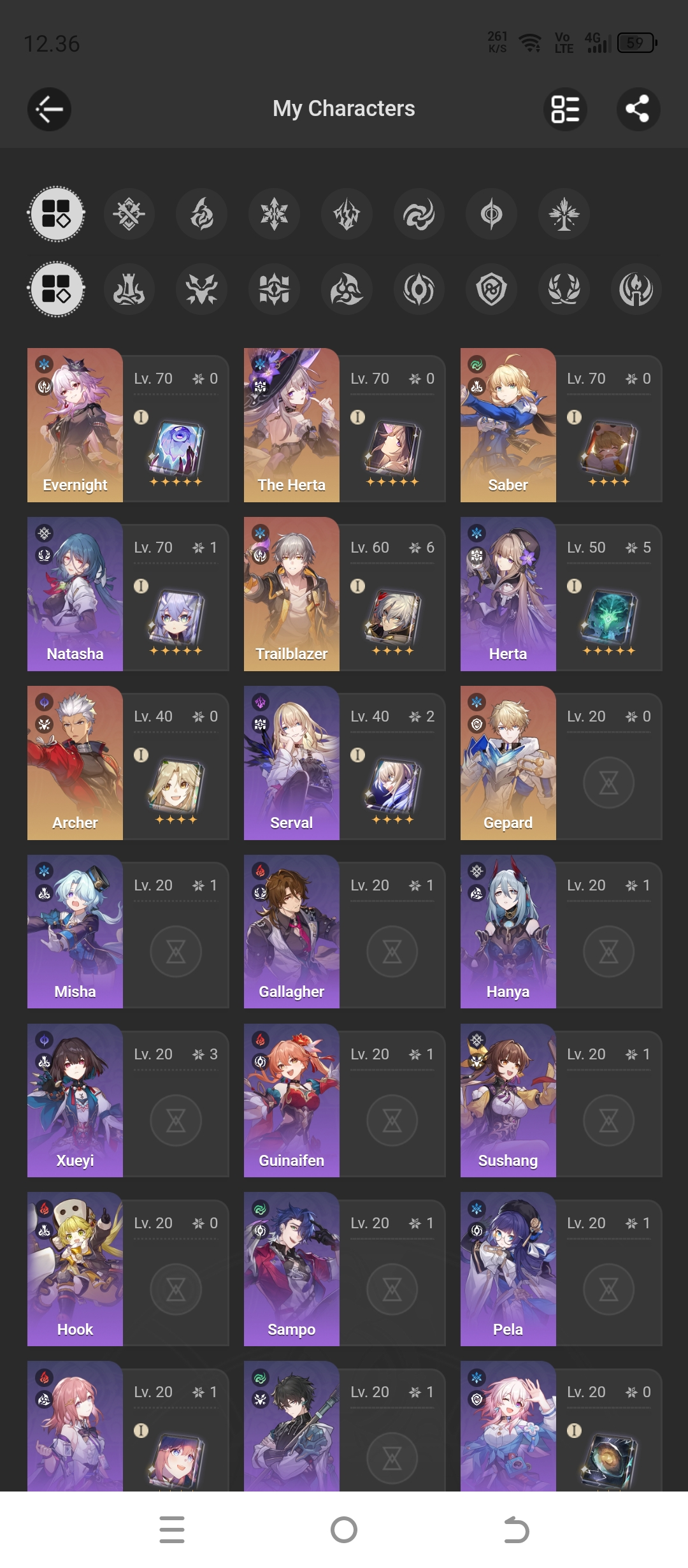This screenshot has height=1568, width=688.
Task: Select the all-elements filter toggle
Action: click(x=57, y=214)
